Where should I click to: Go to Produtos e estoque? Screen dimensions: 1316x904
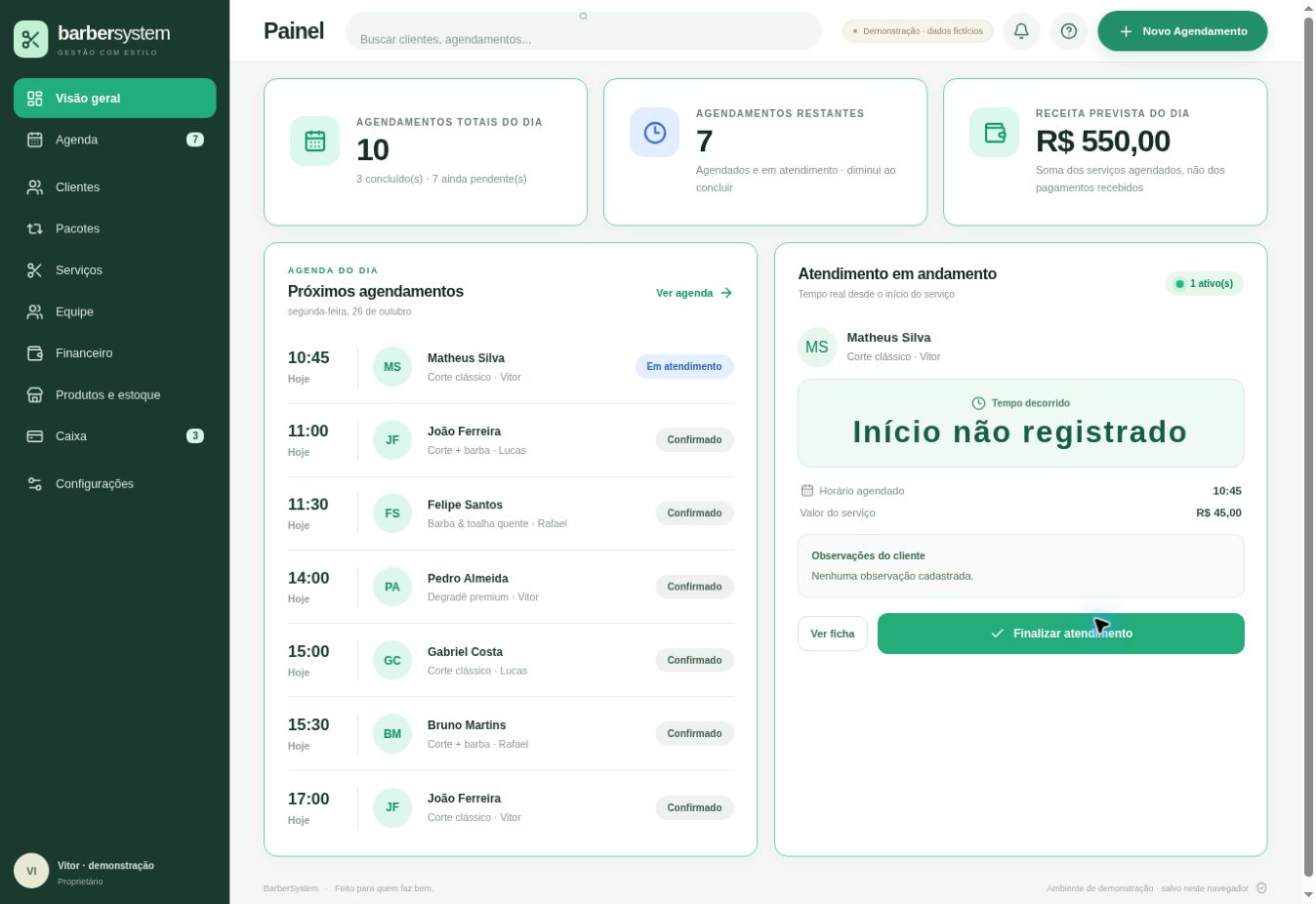[115, 394]
